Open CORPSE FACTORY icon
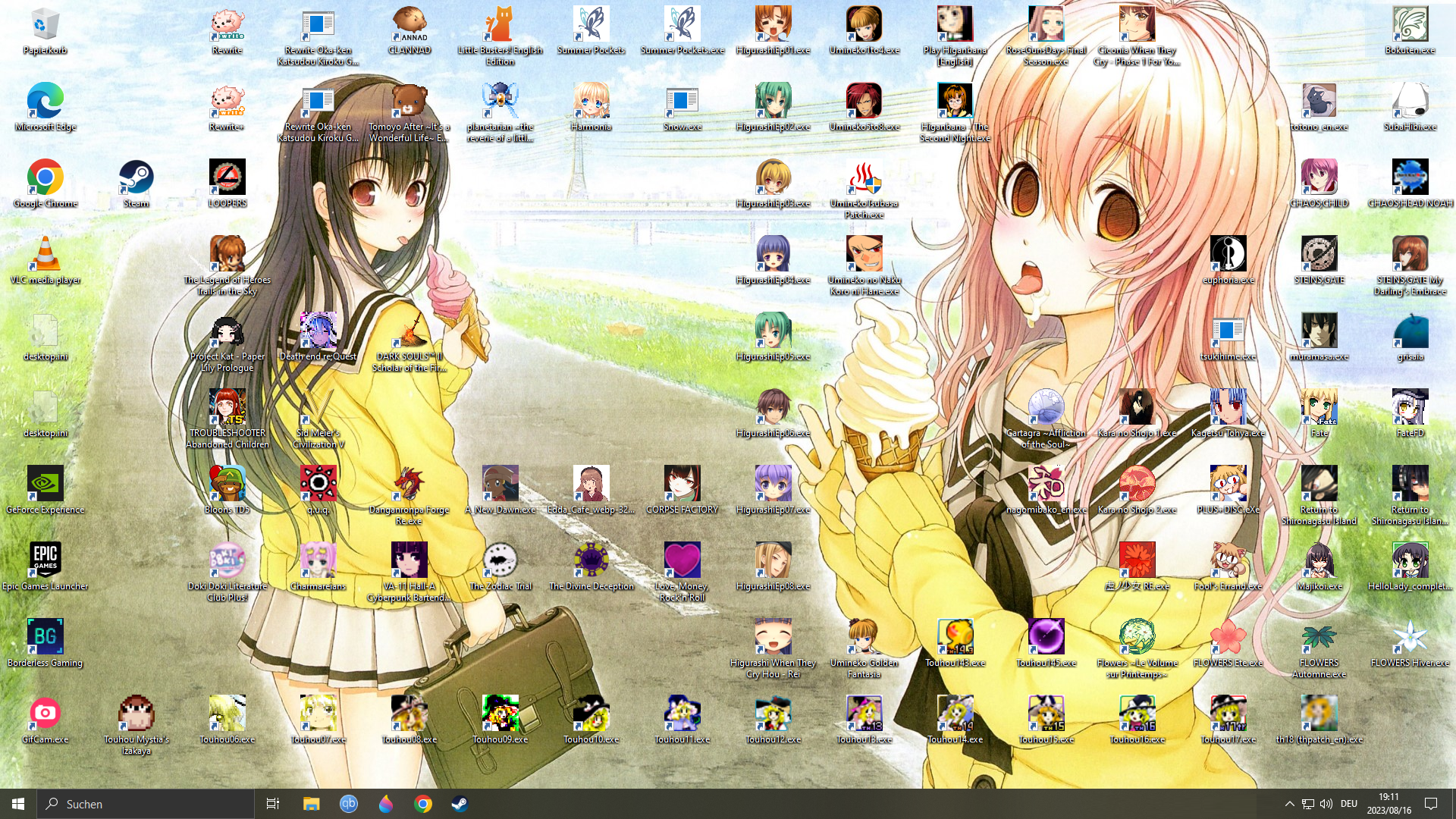The height and width of the screenshot is (819, 1456). (x=682, y=490)
